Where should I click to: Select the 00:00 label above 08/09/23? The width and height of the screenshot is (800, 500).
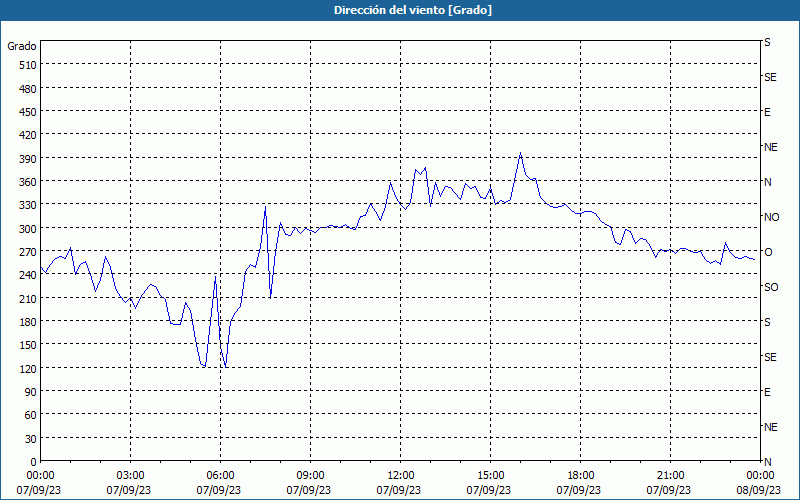coord(760,476)
